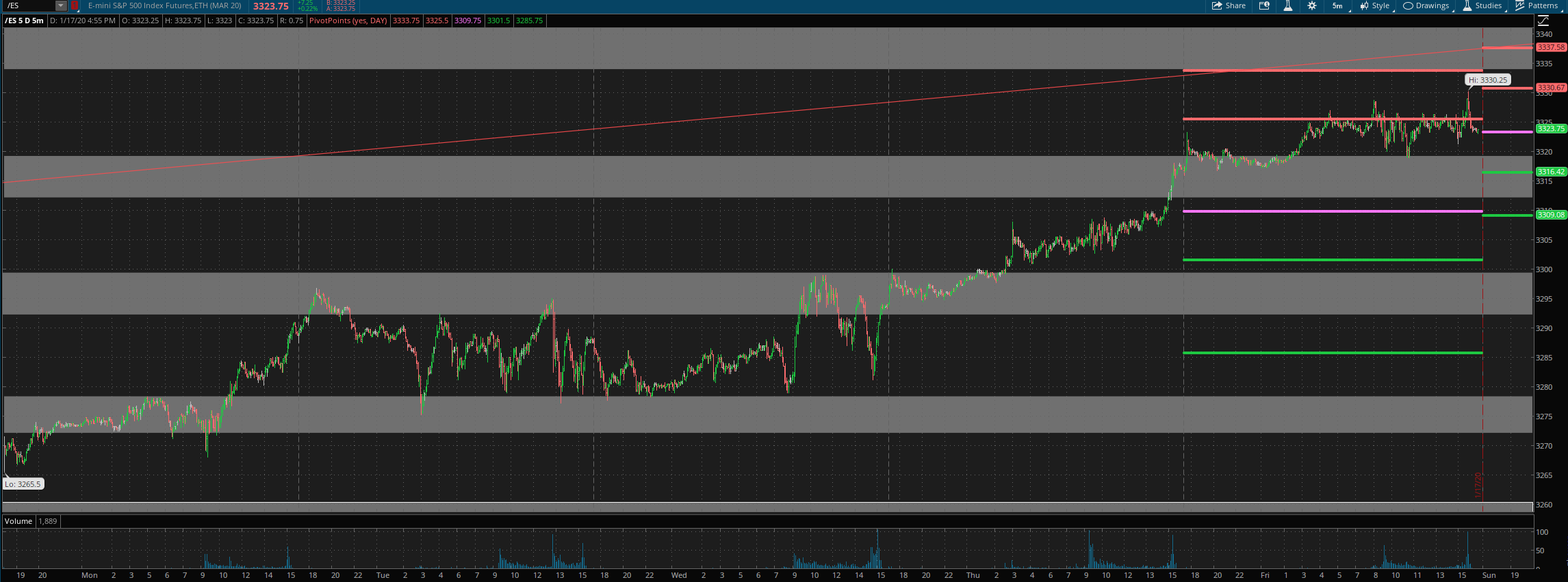
Task: Open the Share menu
Action: coord(1229,5)
